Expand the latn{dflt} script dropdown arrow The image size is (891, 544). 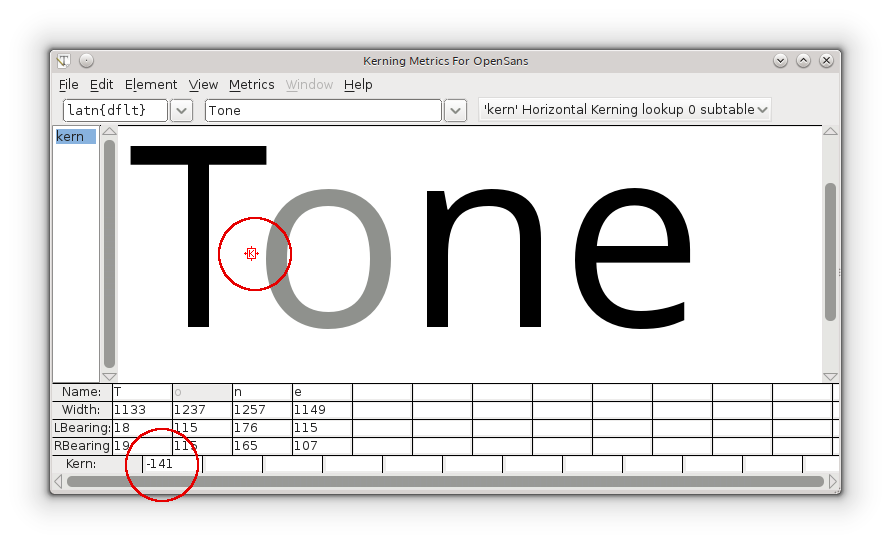click(181, 110)
